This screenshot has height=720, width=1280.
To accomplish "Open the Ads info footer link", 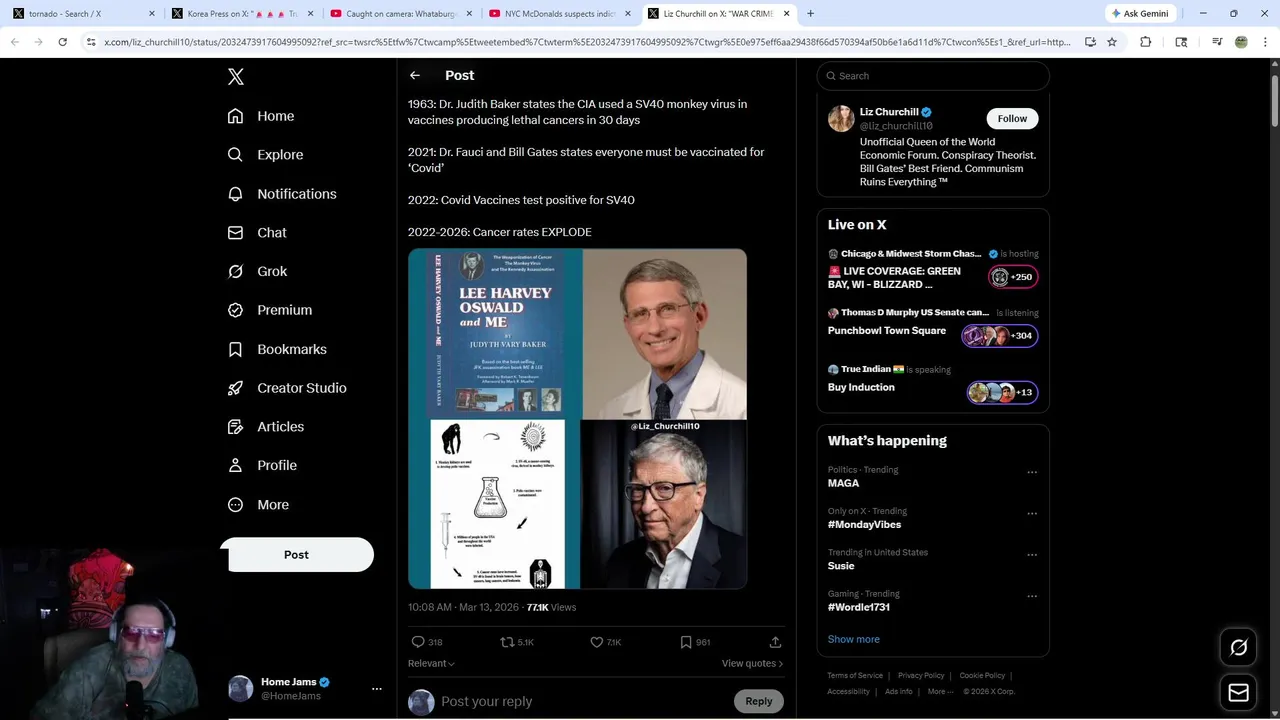I will (x=899, y=691).
